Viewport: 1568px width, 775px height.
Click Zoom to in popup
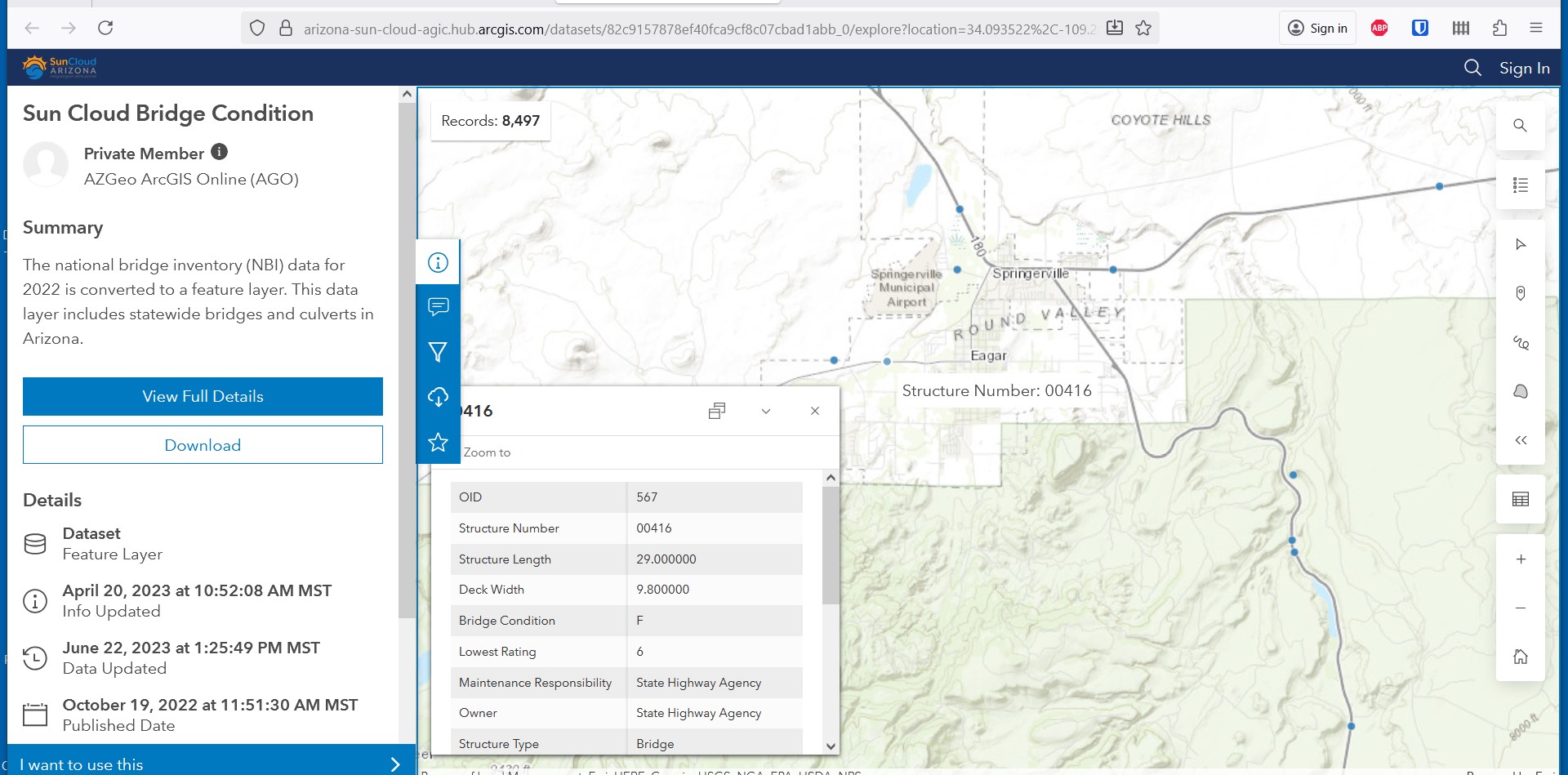pos(487,452)
